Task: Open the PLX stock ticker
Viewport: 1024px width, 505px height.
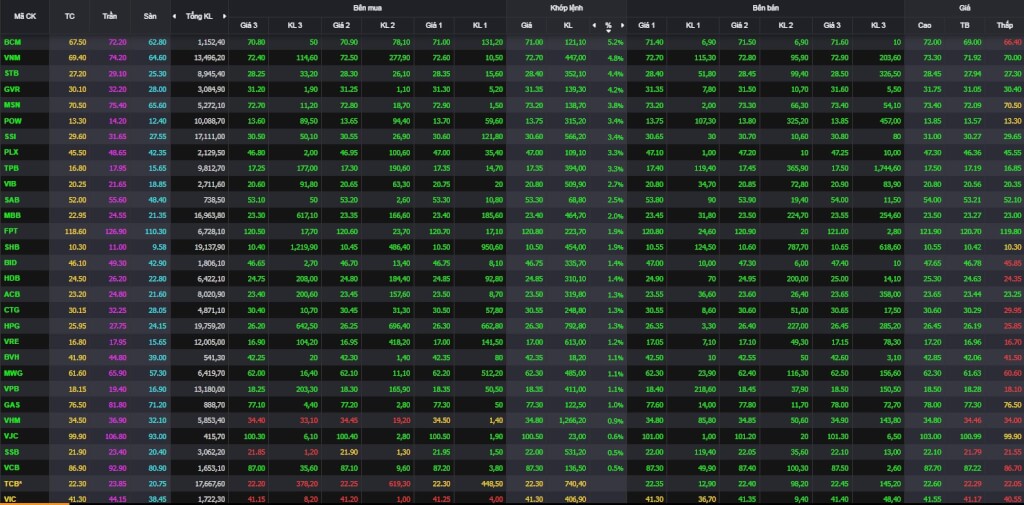Action: pyautogui.click(x=12, y=152)
